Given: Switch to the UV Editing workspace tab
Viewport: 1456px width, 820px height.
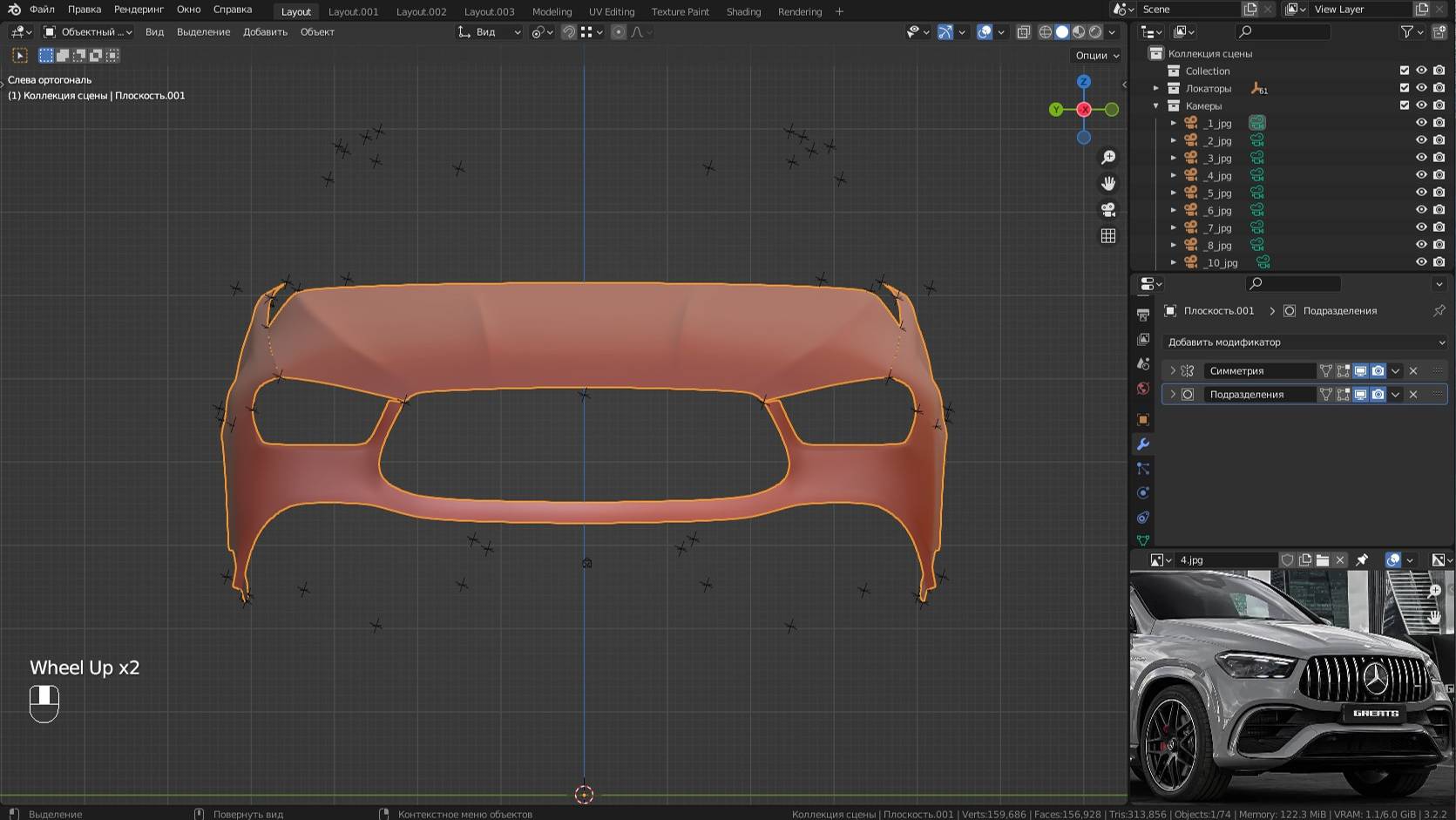Looking at the screenshot, I should [x=611, y=11].
